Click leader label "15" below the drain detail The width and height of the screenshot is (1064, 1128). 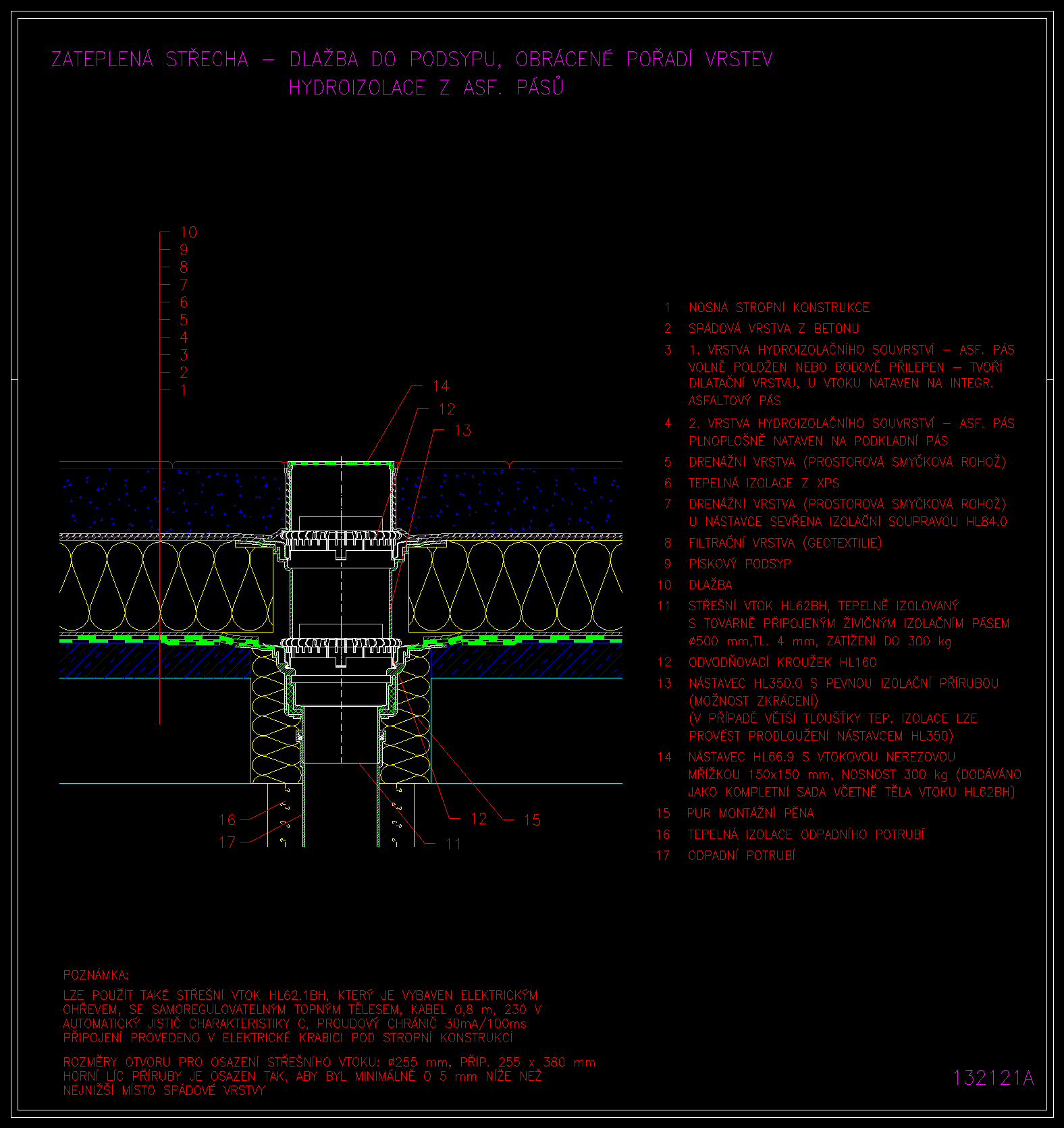tap(532, 820)
